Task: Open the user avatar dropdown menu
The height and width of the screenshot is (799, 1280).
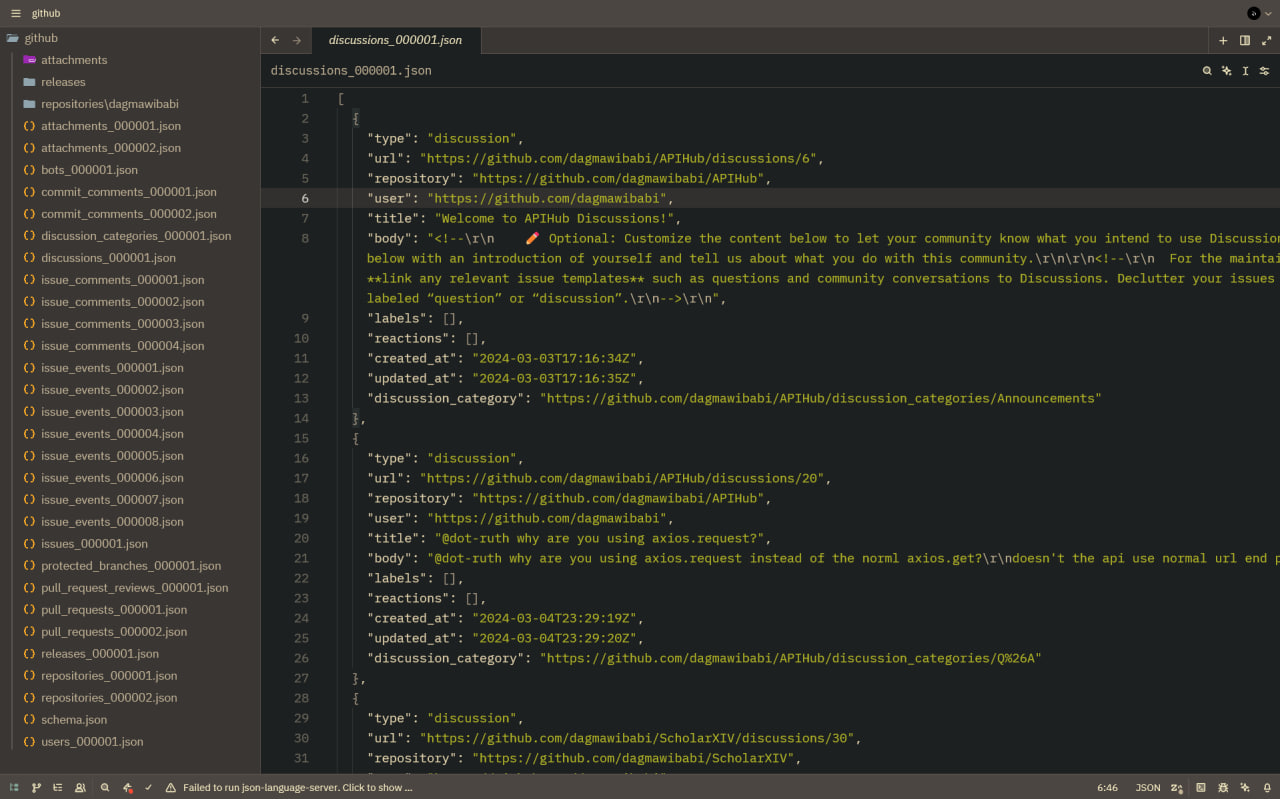Action: click(x=1257, y=13)
